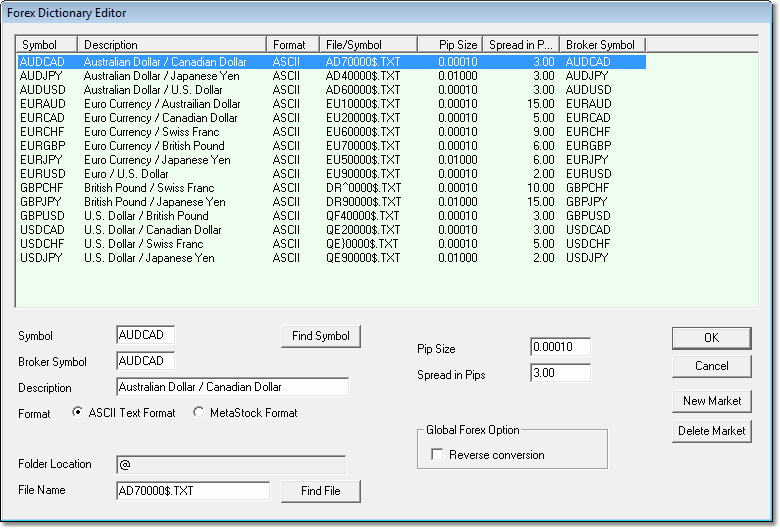
Task: Edit the Pip Size input field
Action: (560, 348)
